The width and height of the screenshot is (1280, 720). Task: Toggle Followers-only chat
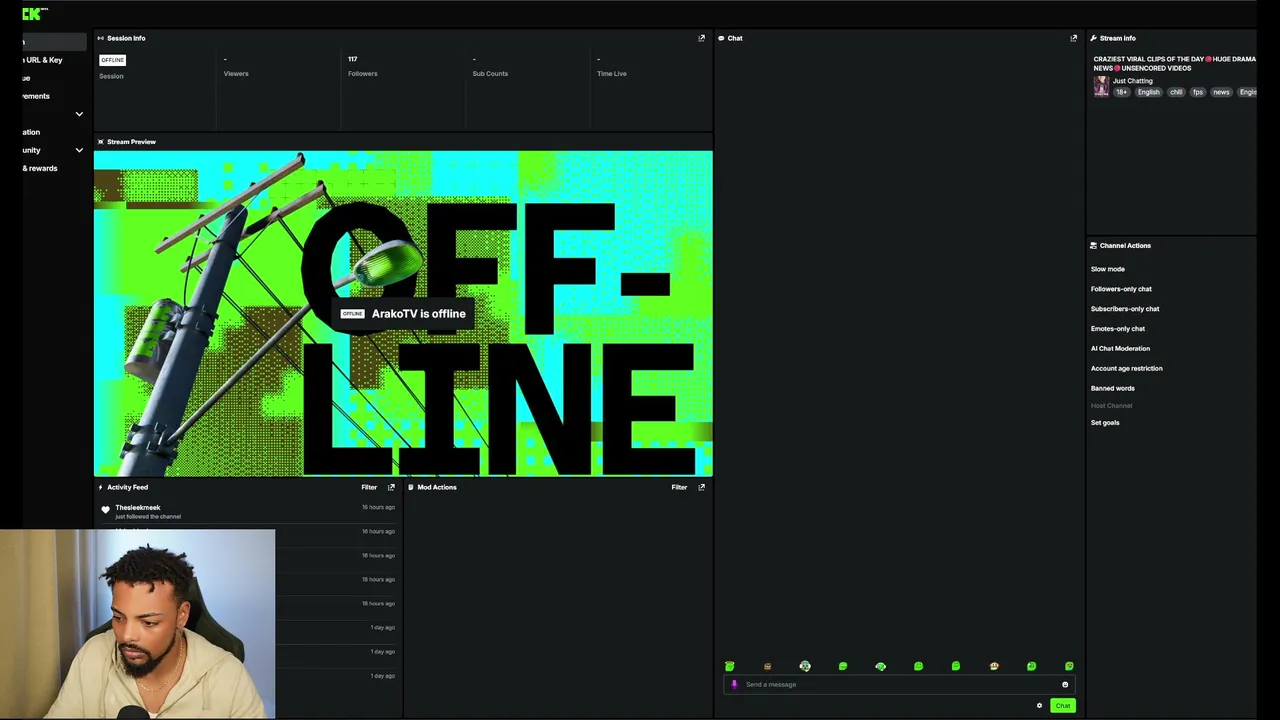1121,289
